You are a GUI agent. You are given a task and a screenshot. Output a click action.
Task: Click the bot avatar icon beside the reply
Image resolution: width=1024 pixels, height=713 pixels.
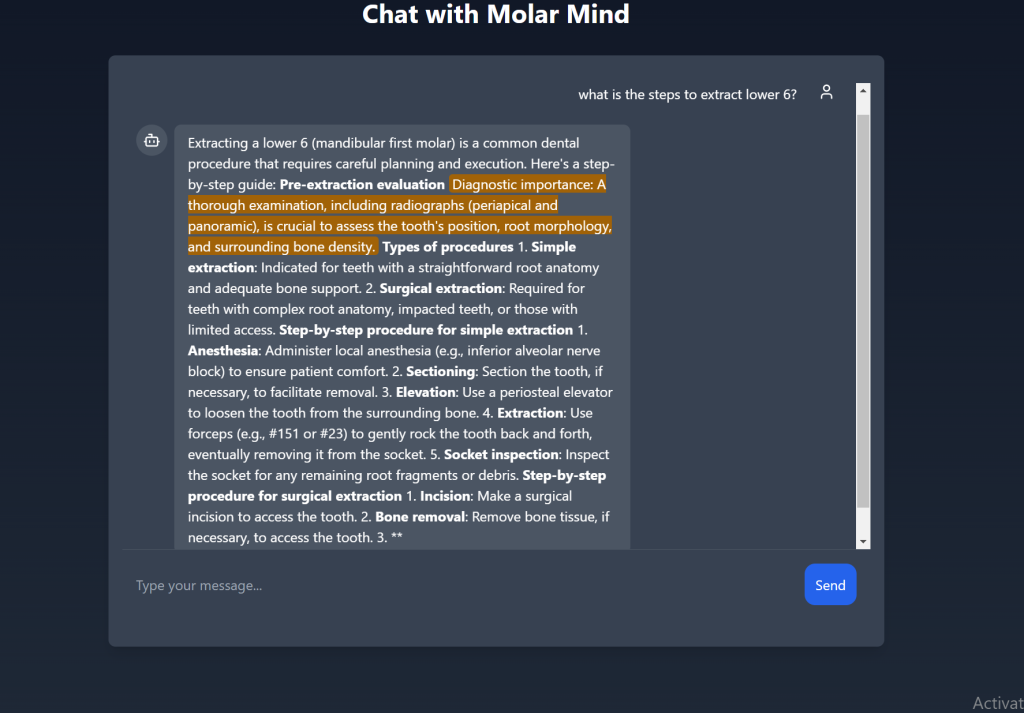coord(152,141)
